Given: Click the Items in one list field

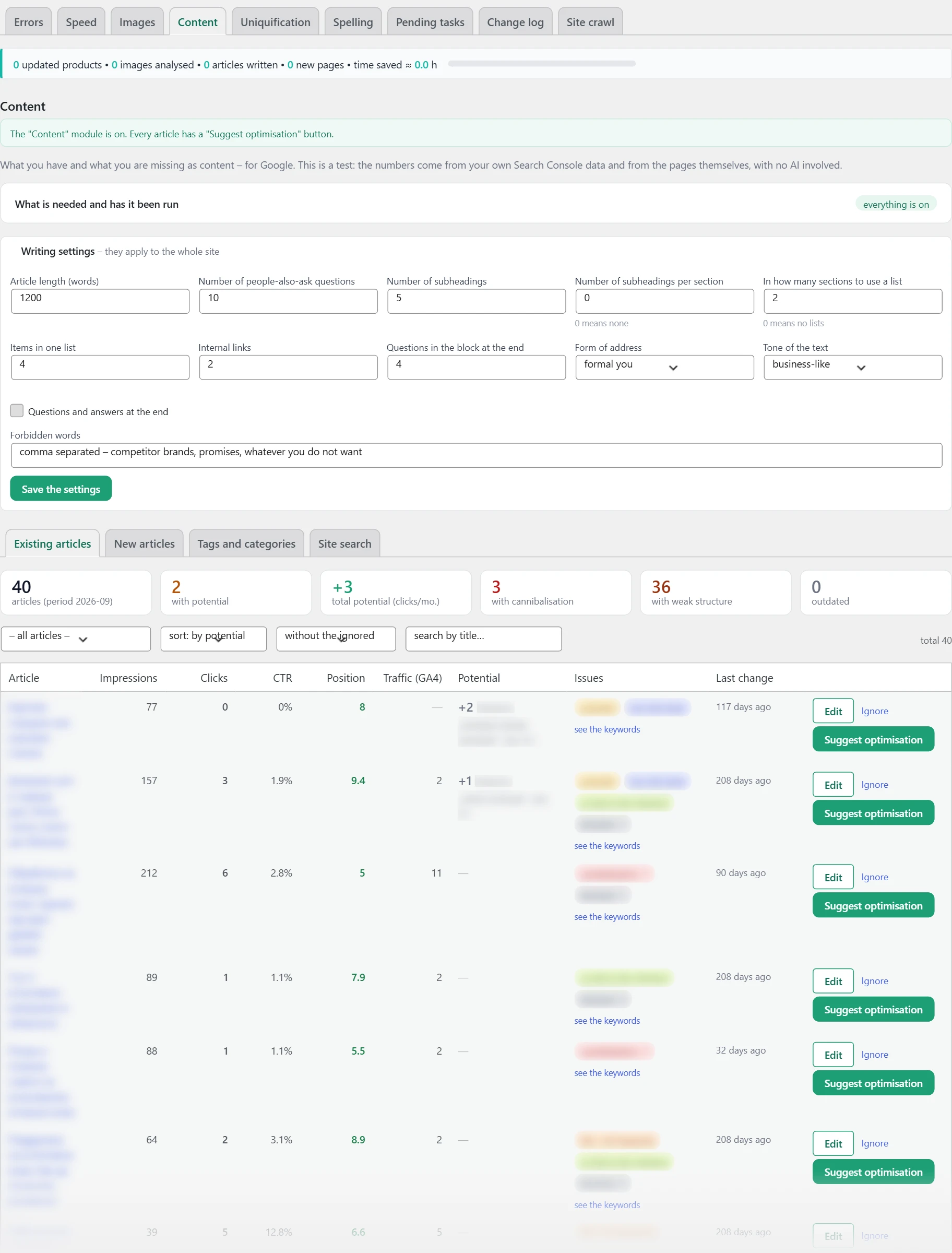Looking at the screenshot, I should [100, 367].
